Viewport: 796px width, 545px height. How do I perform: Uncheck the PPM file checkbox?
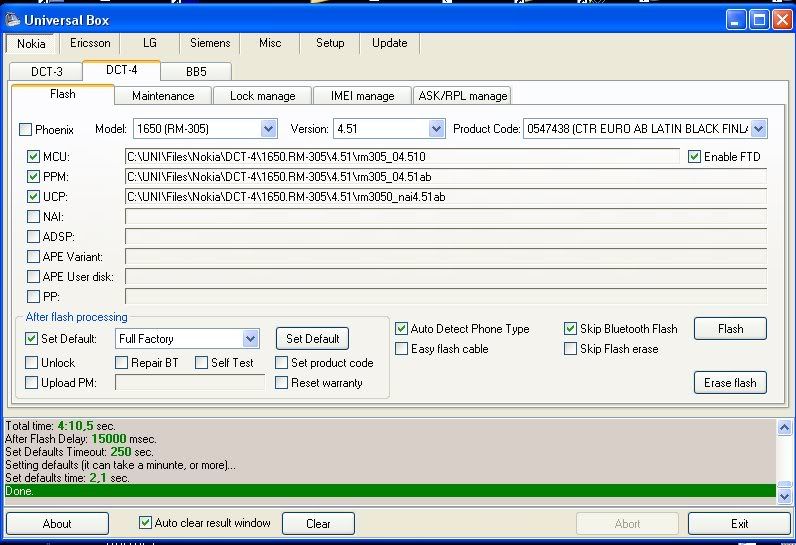tap(33, 177)
